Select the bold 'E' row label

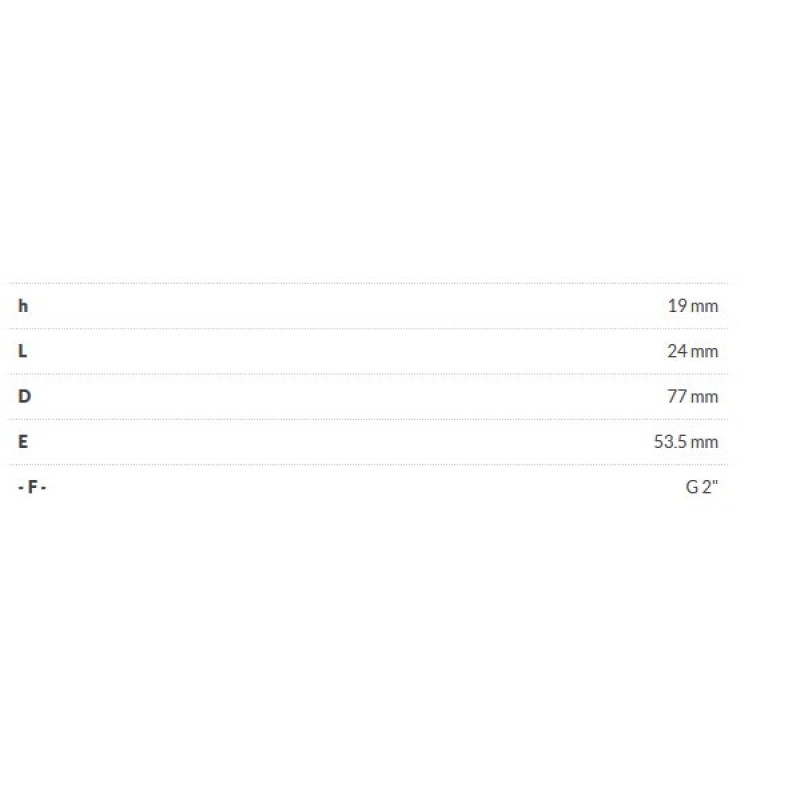pyautogui.click(x=23, y=441)
